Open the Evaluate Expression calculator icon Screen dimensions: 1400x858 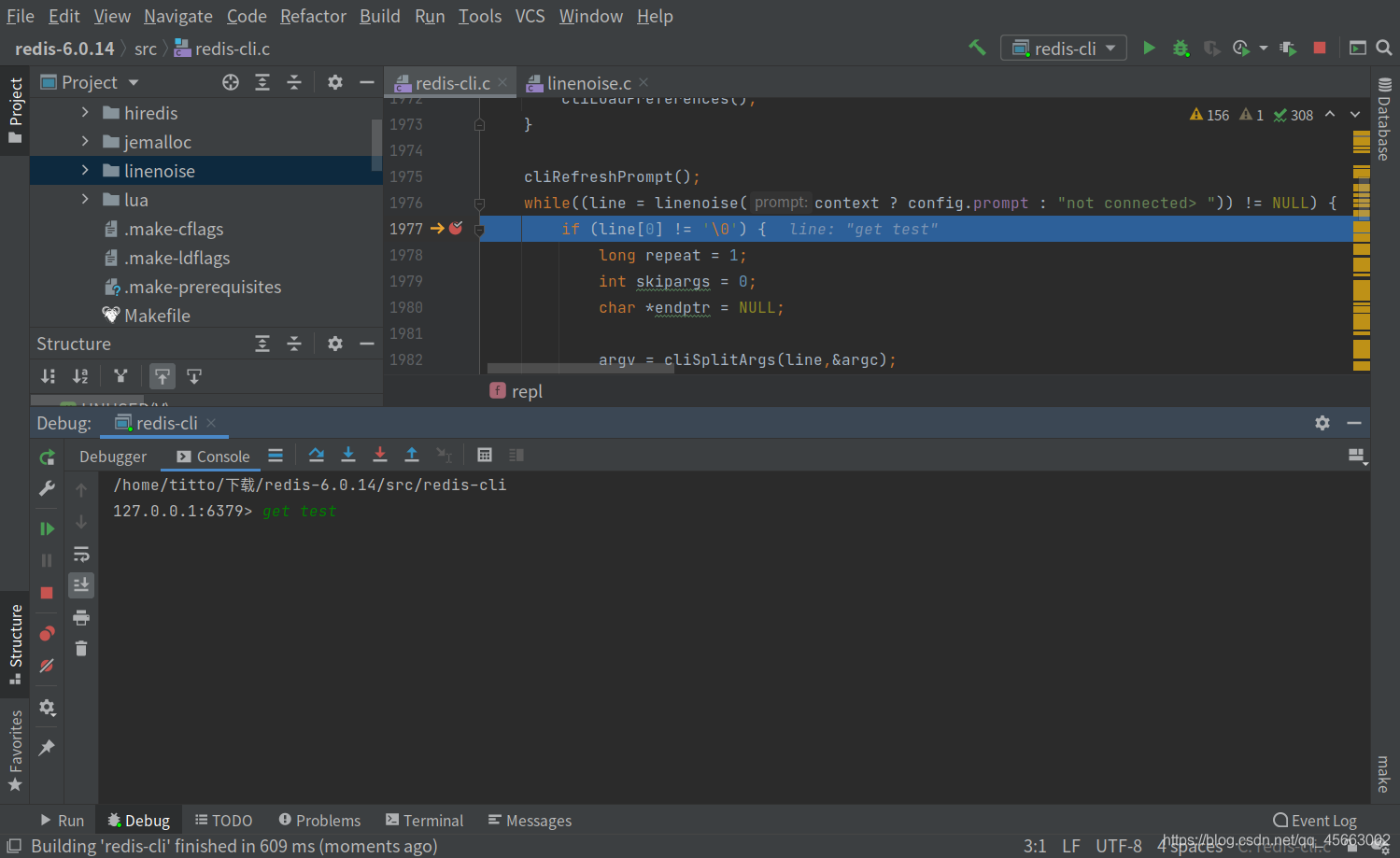point(485,455)
